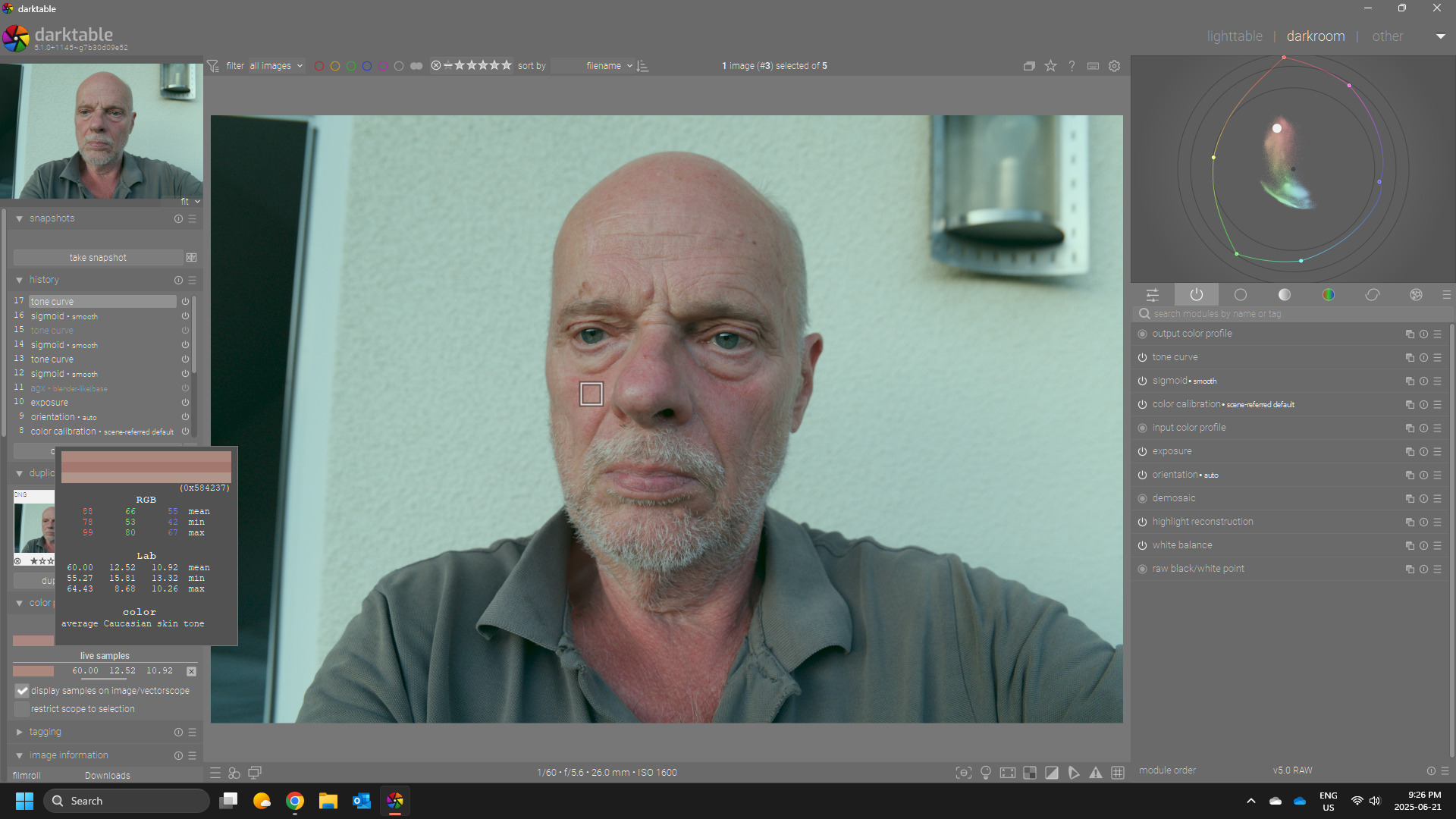
Task: Toggle gamut check warning triangle icon
Action: coord(1096,773)
